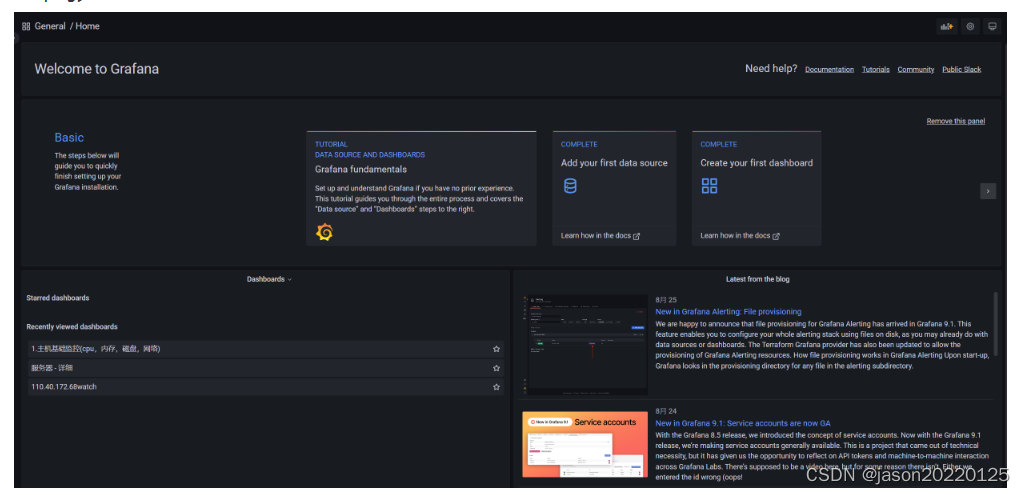
Task: Star the 1.主机基础监控 dashboard
Action: point(496,349)
